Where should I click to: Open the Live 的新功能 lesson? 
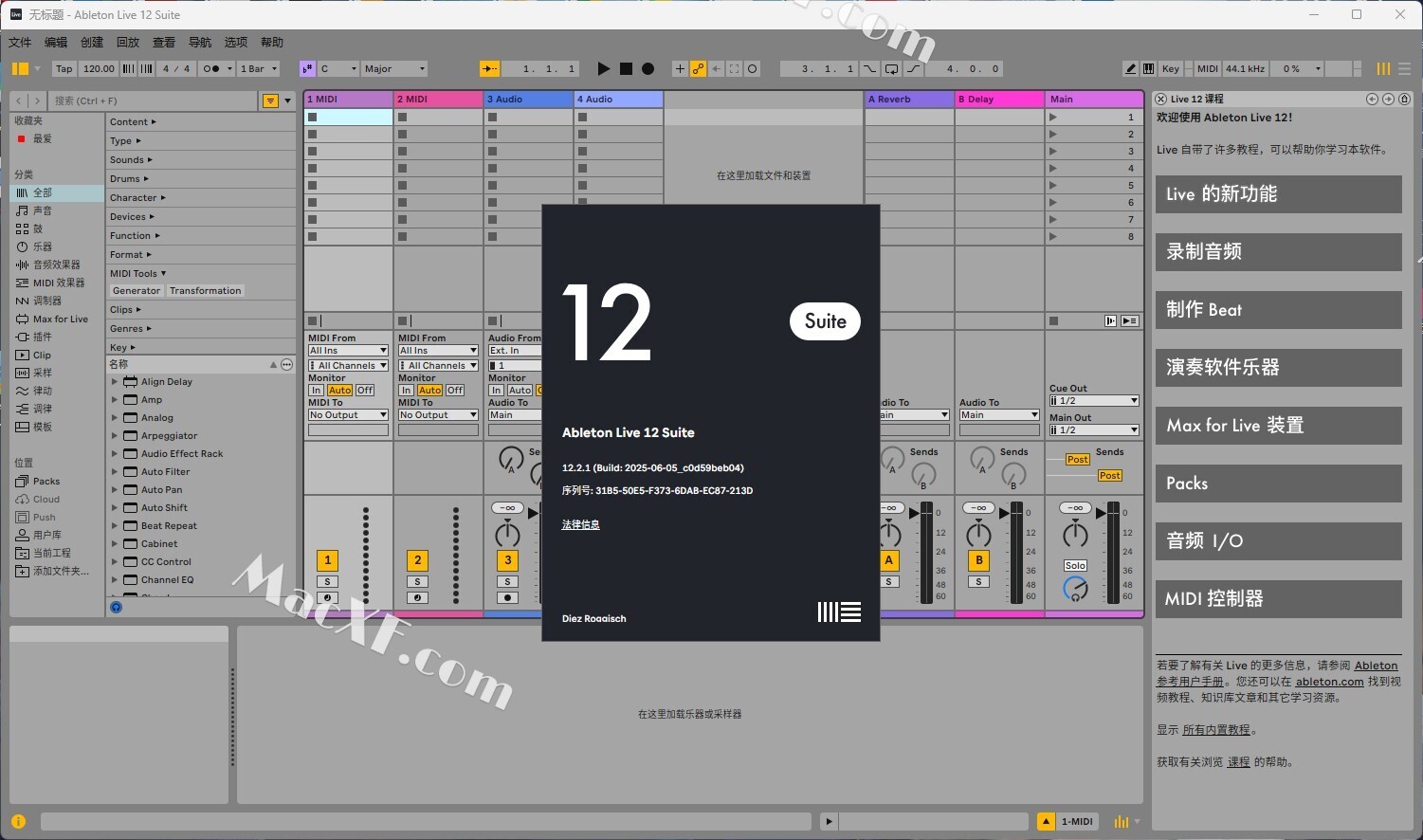tap(1278, 194)
